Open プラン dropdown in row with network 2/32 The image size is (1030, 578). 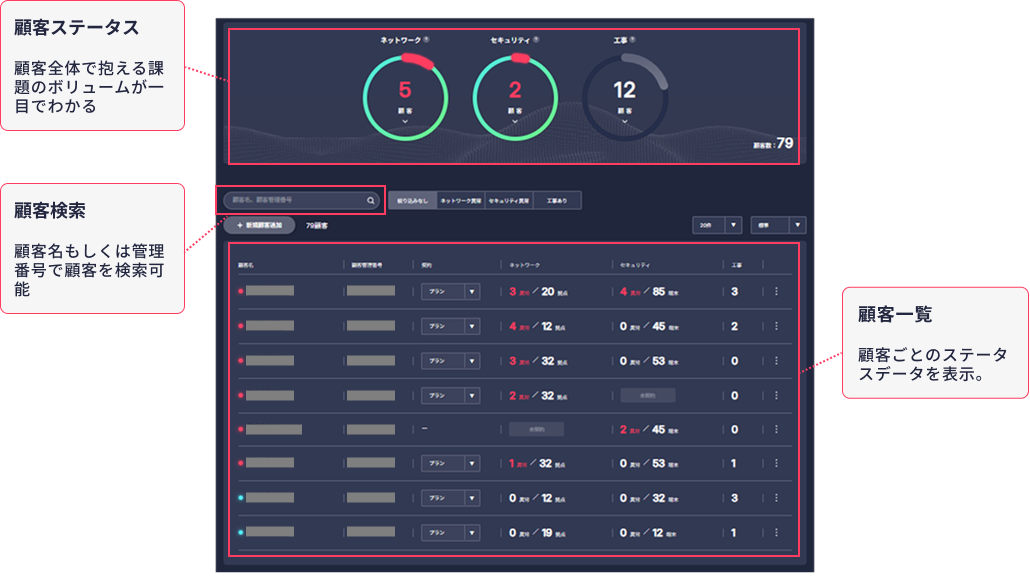coord(450,396)
